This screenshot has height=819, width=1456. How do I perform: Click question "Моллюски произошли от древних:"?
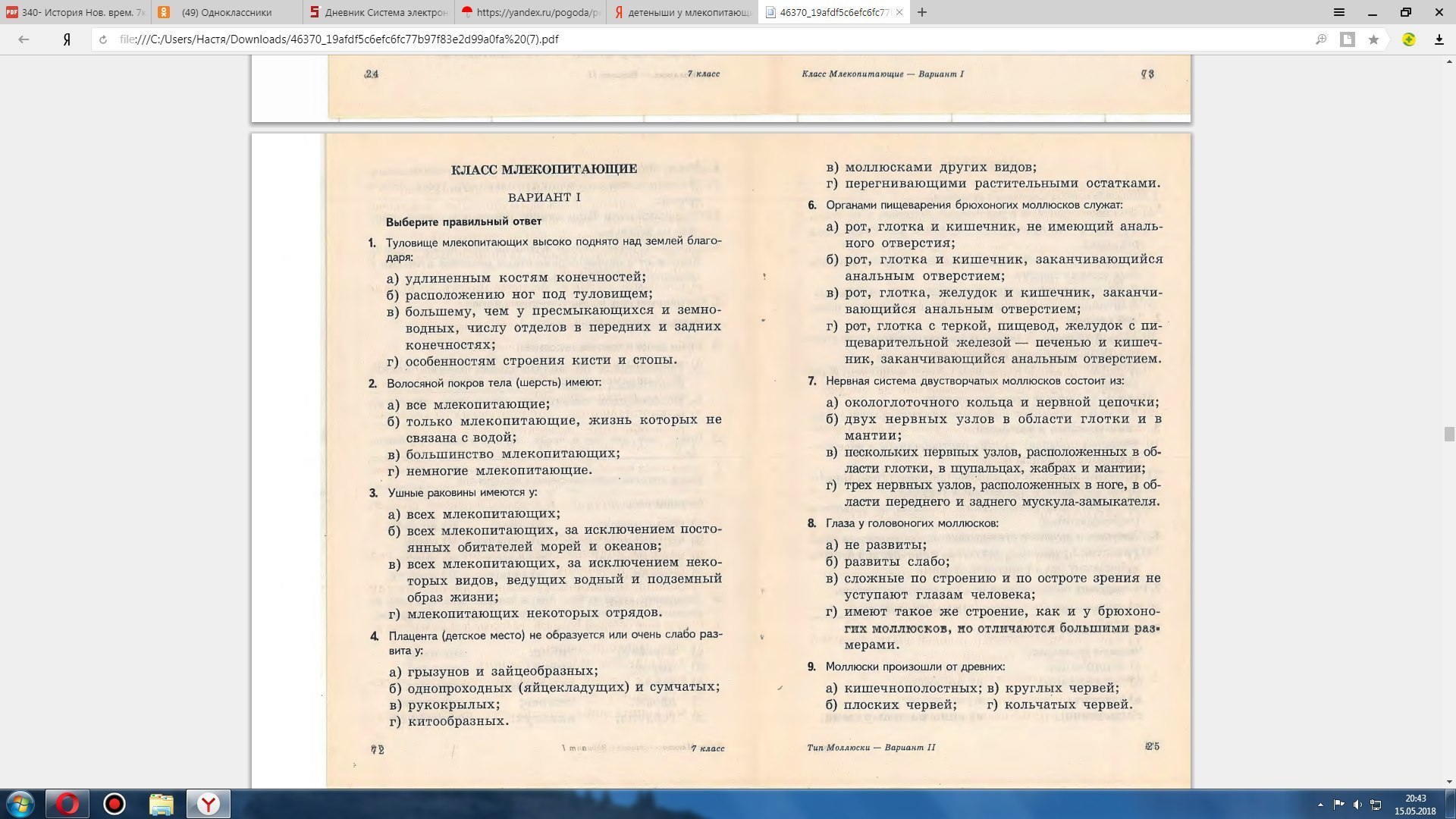coord(915,667)
